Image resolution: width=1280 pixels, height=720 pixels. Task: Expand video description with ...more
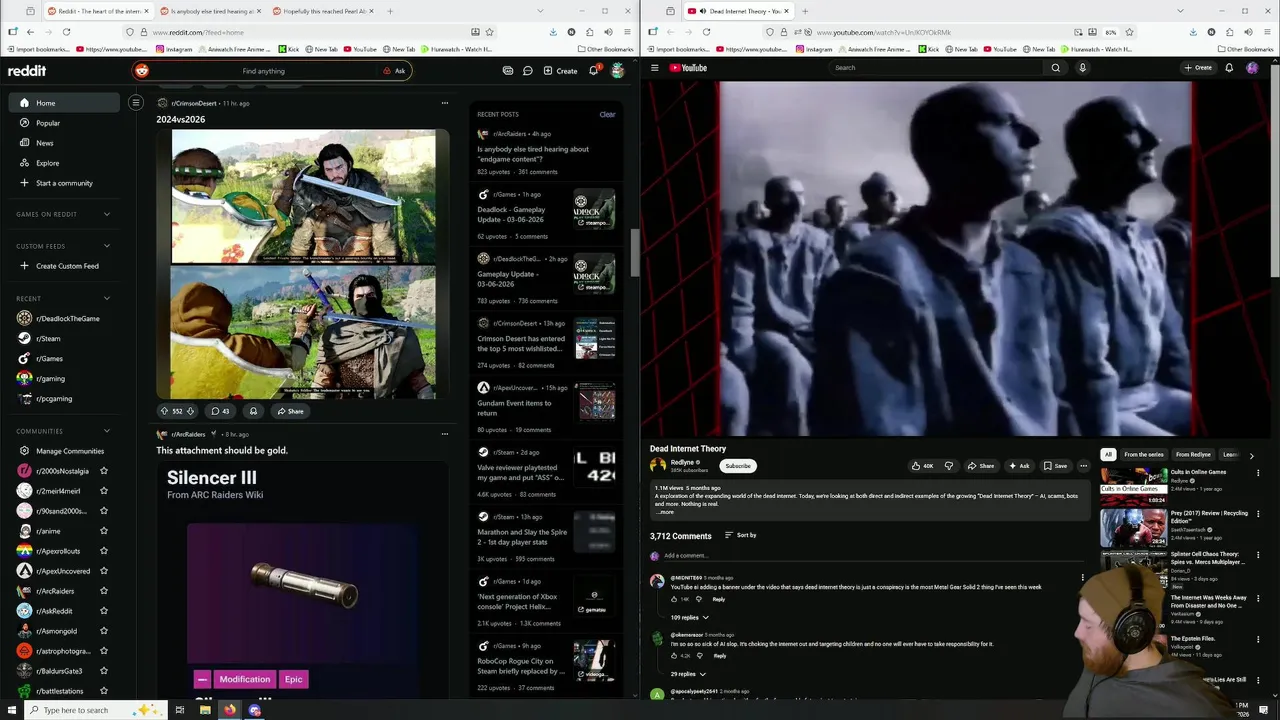(666, 512)
